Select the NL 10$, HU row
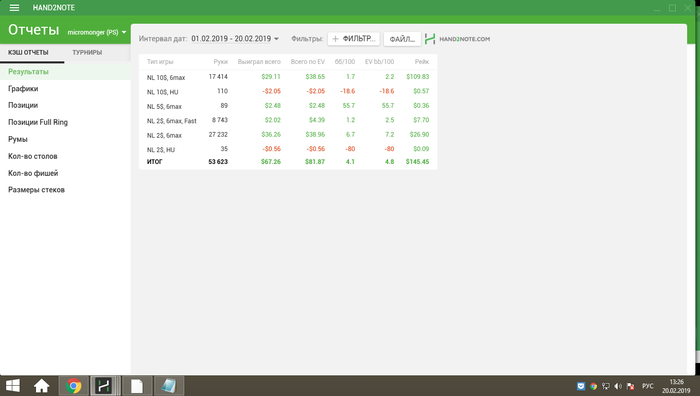The height and width of the screenshot is (396, 700). (x=288, y=92)
